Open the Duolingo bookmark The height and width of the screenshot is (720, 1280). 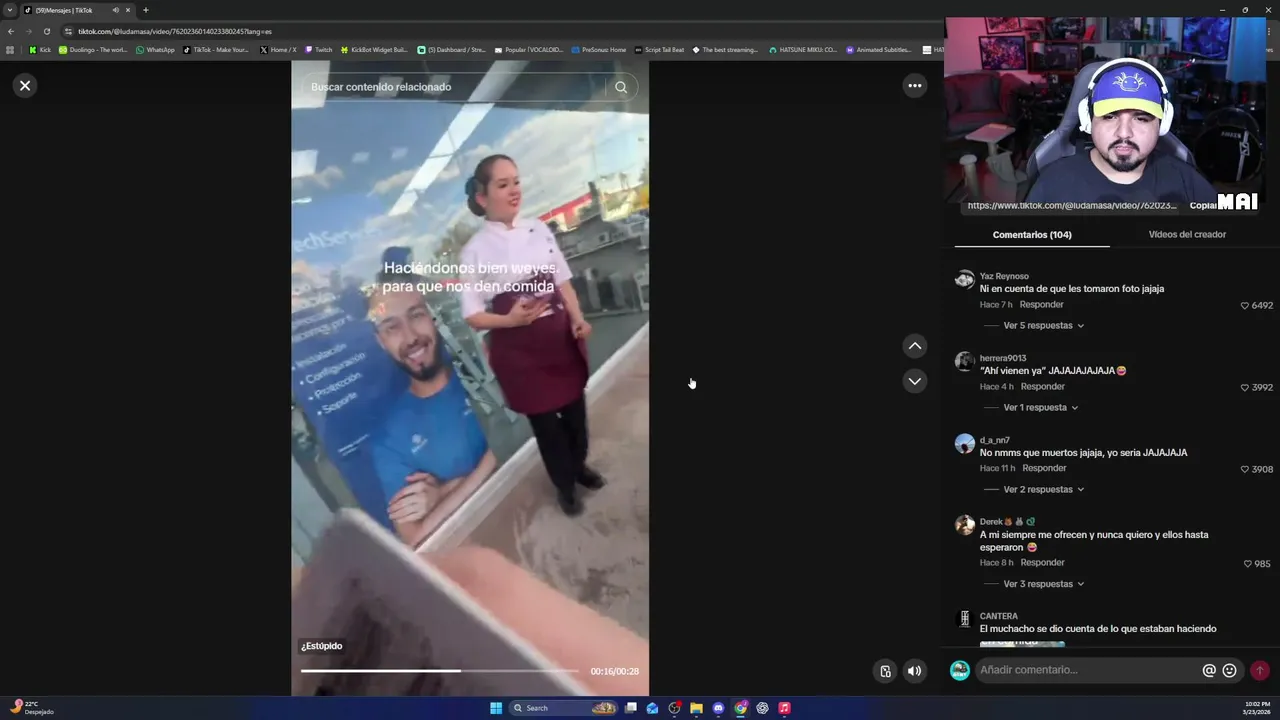[93, 50]
